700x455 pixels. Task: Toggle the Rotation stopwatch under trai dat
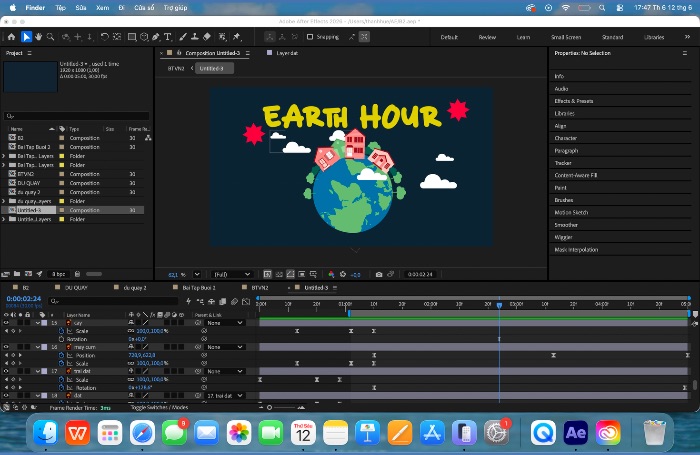[x=62, y=388]
